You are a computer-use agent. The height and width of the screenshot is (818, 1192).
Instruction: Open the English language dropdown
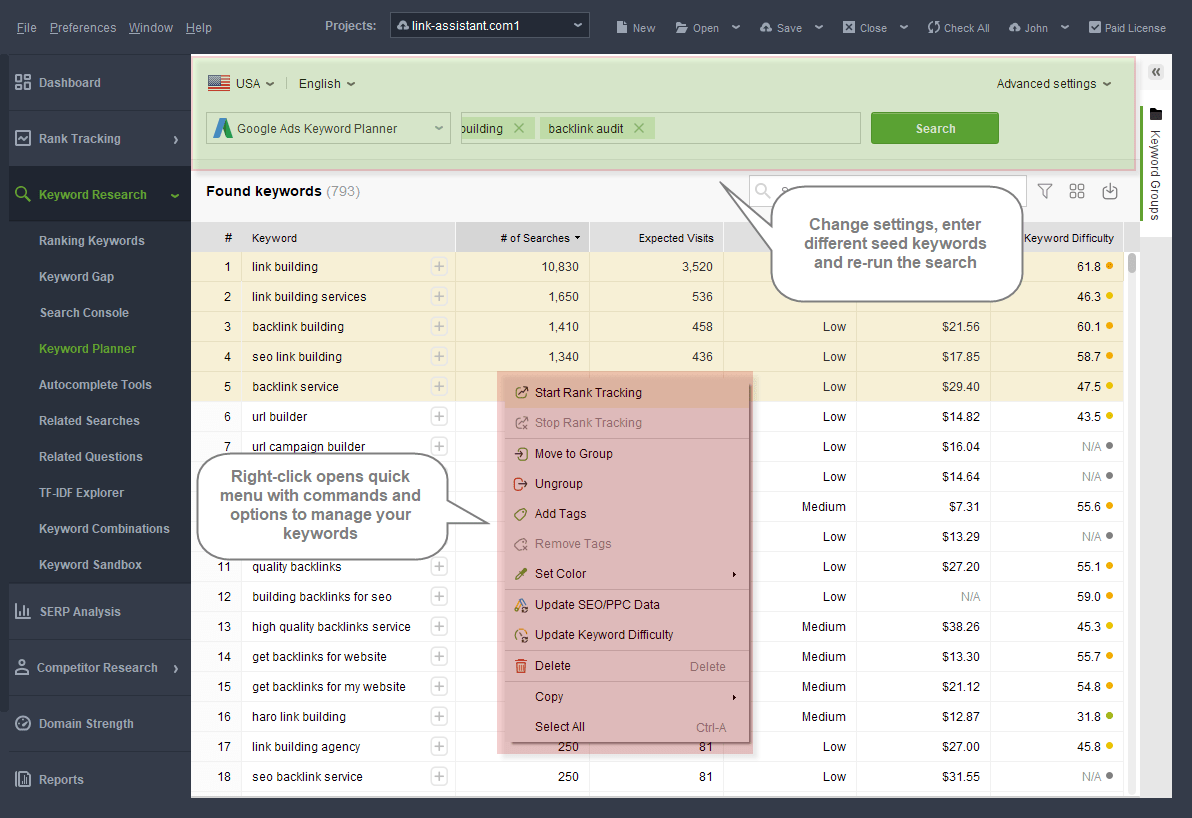click(x=327, y=84)
